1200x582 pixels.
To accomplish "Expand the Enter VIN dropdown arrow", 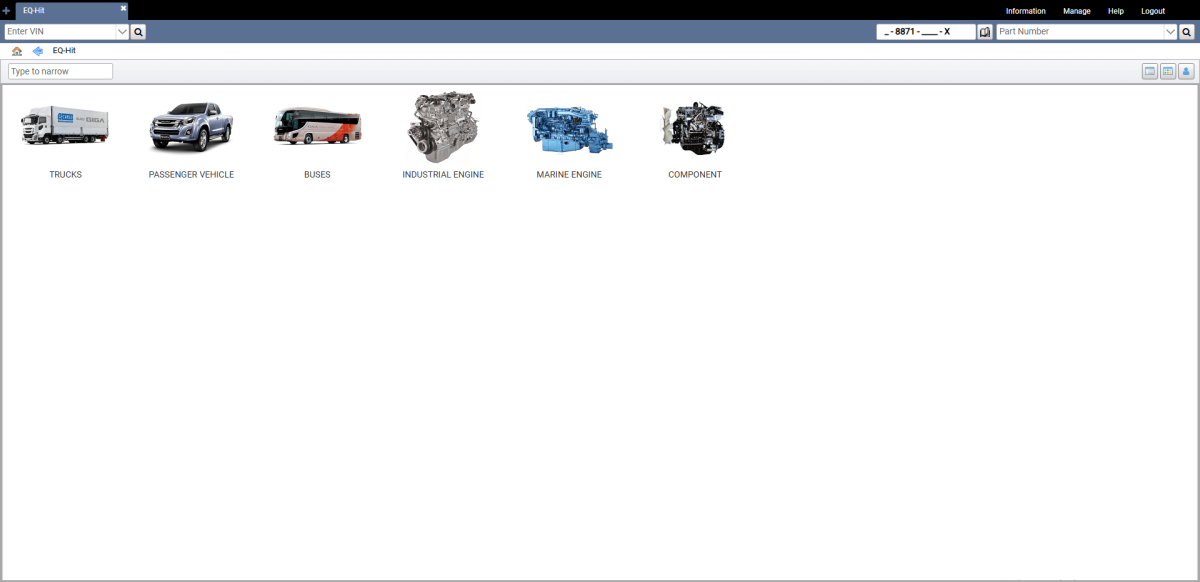I will (x=123, y=32).
